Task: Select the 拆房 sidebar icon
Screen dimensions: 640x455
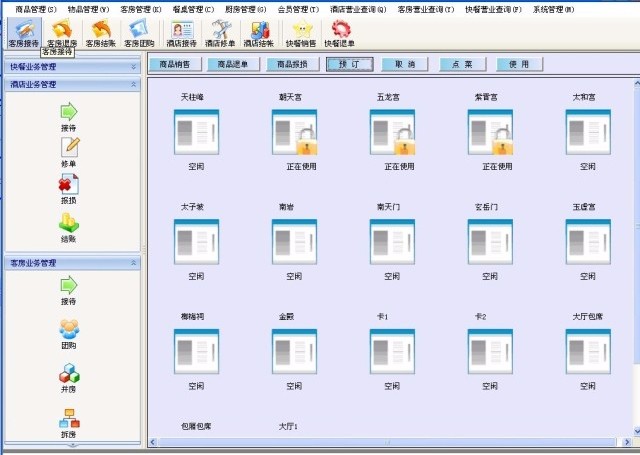Action: point(69,423)
